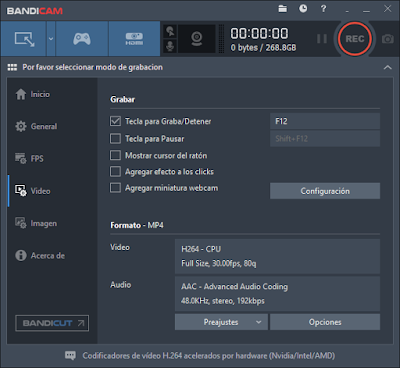Toggle mouse cursor effect icon in toolbar
The image size is (400, 368).
[170, 31]
